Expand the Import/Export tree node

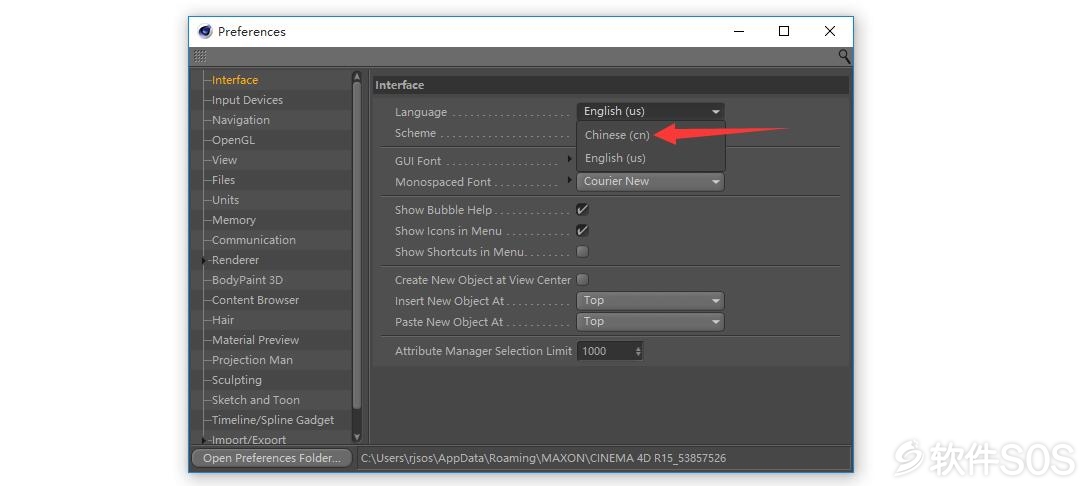tap(204, 440)
